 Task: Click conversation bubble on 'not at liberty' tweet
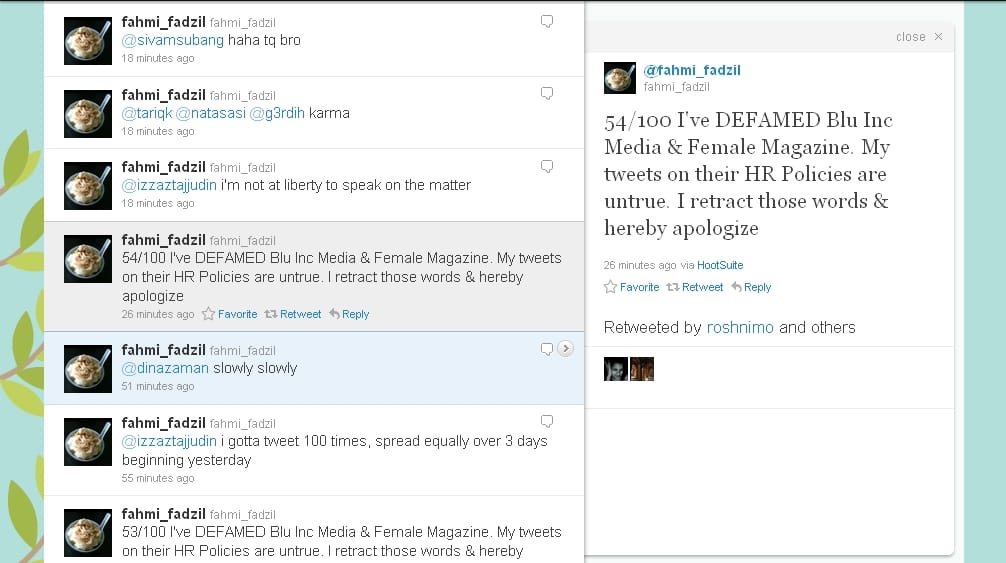click(547, 167)
